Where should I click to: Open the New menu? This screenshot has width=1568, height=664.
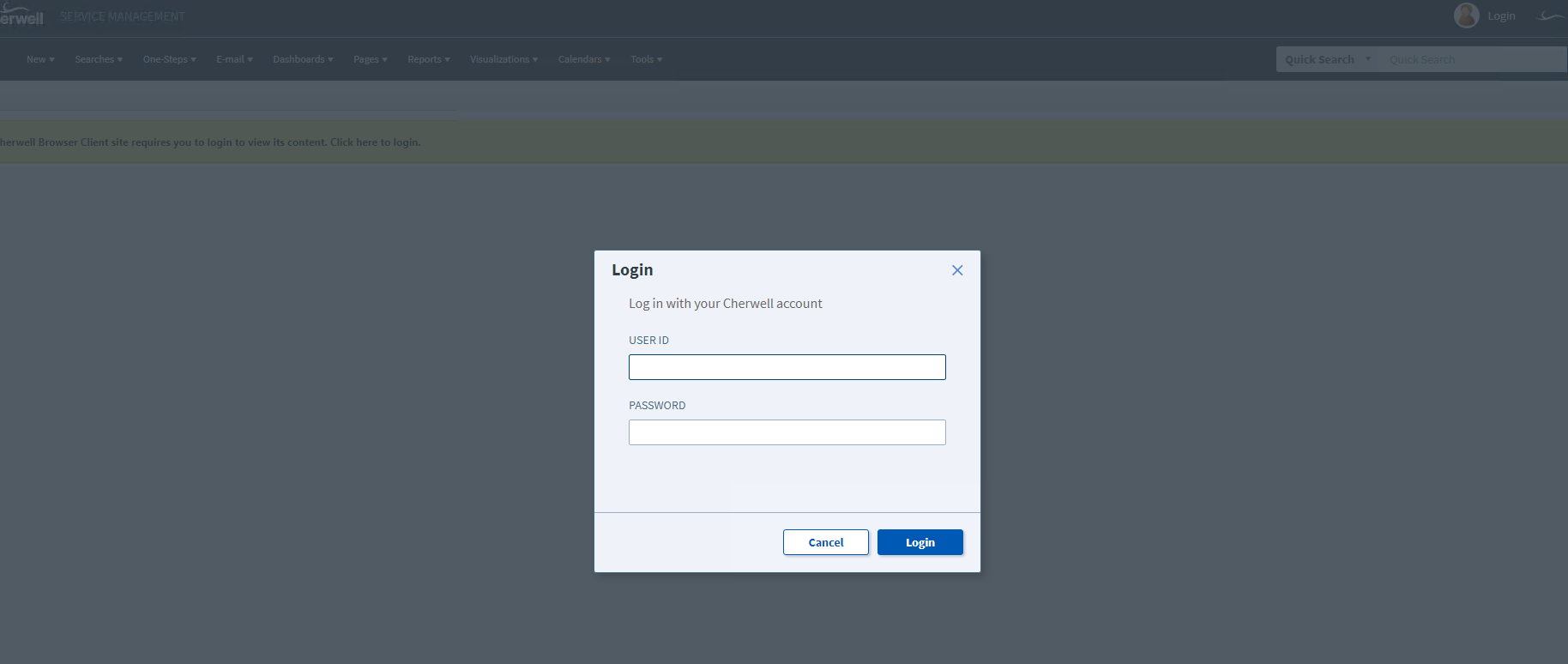(40, 59)
